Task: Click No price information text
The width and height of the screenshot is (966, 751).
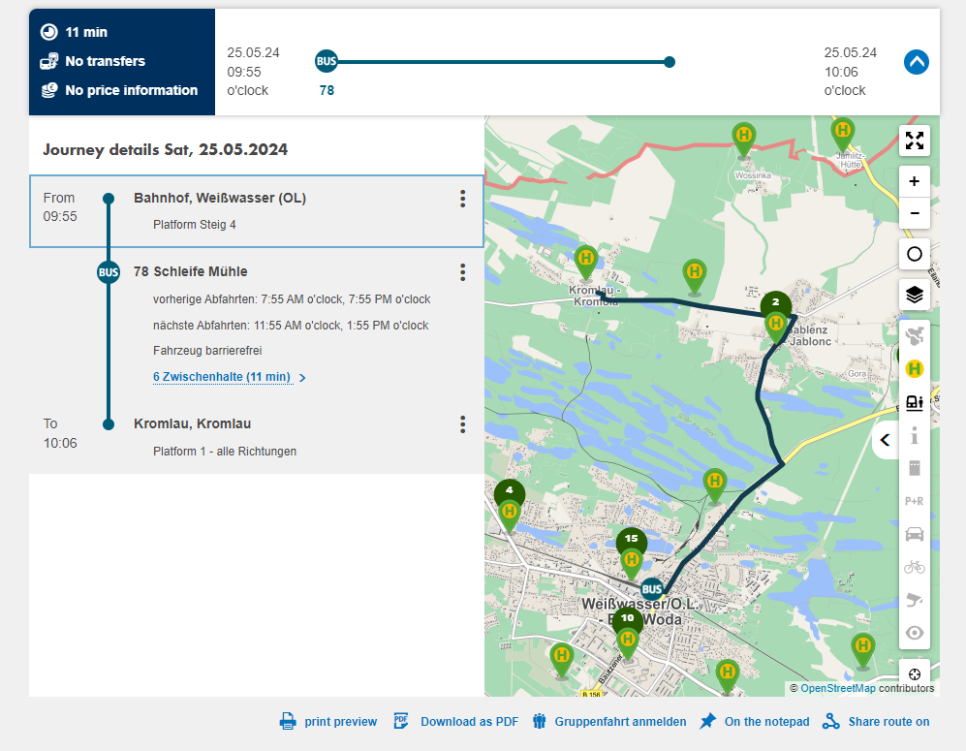Action: pos(131,90)
